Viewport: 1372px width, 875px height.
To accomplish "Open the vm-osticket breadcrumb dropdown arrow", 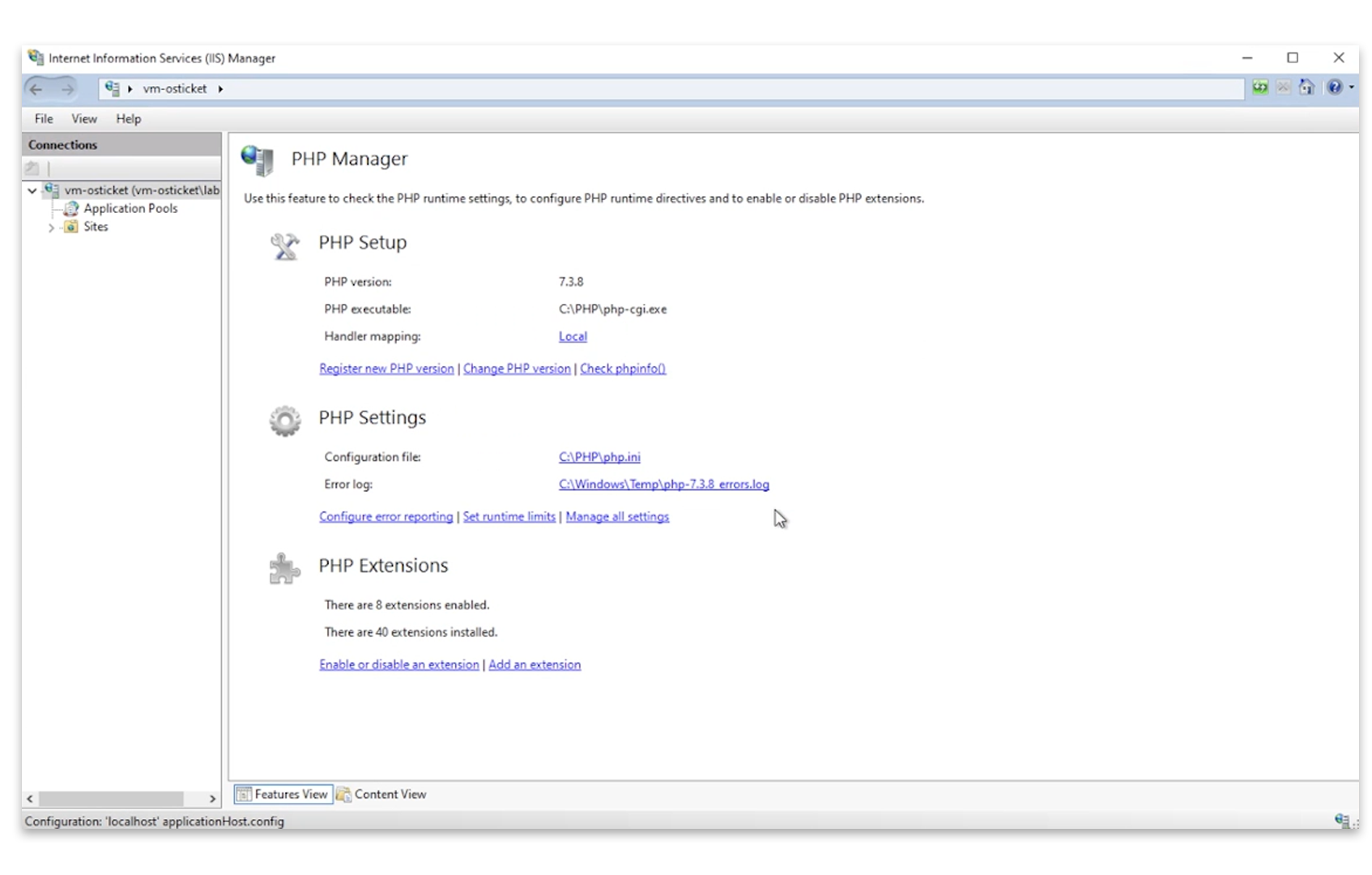I will pos(221,89).
